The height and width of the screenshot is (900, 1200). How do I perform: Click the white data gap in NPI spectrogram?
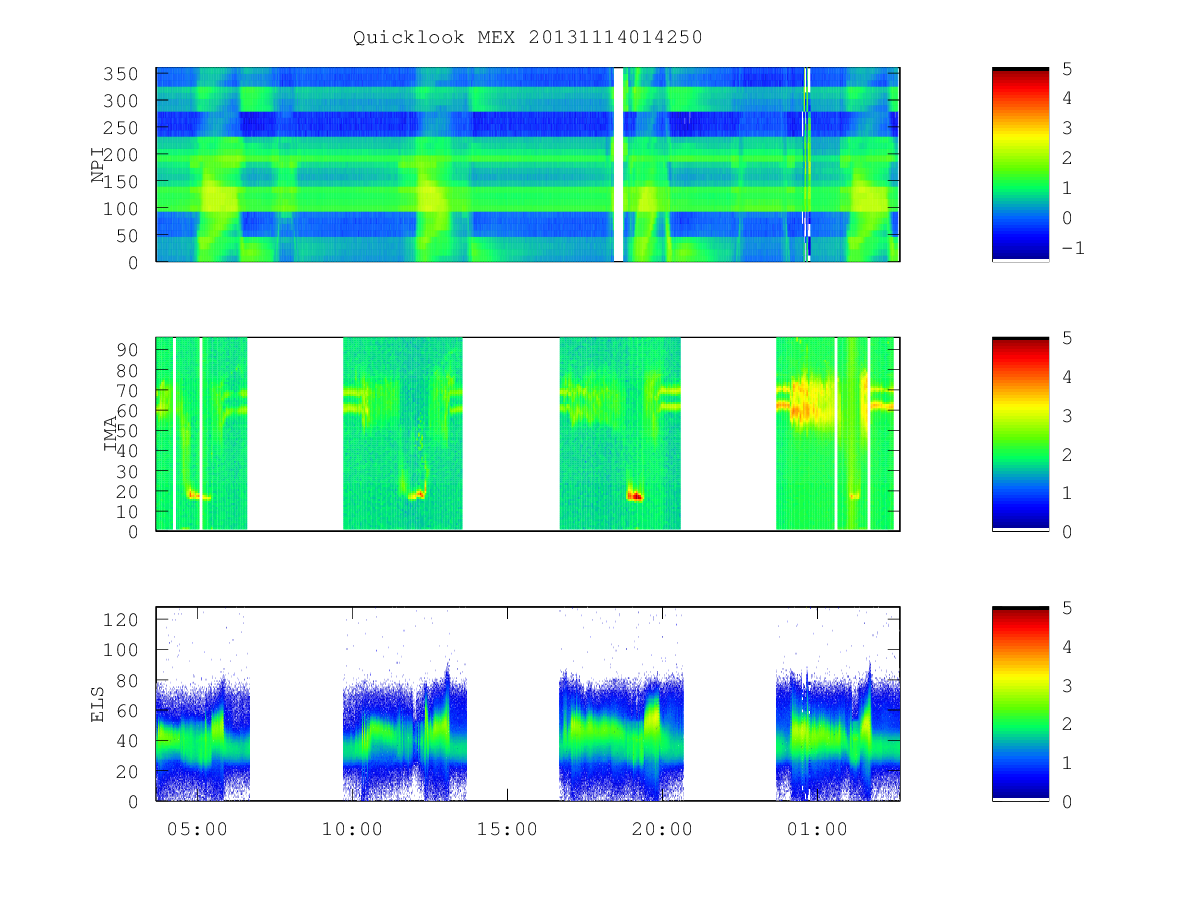coord(618,165)
